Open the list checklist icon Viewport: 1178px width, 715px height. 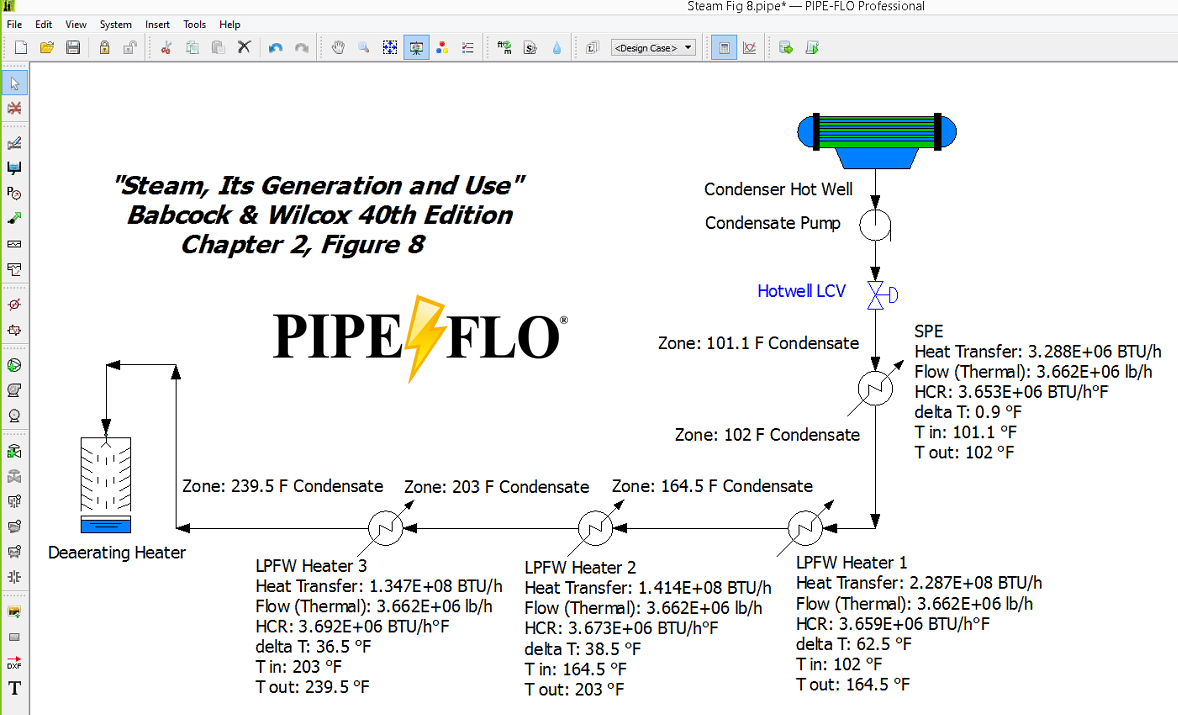tap(468, 47)
